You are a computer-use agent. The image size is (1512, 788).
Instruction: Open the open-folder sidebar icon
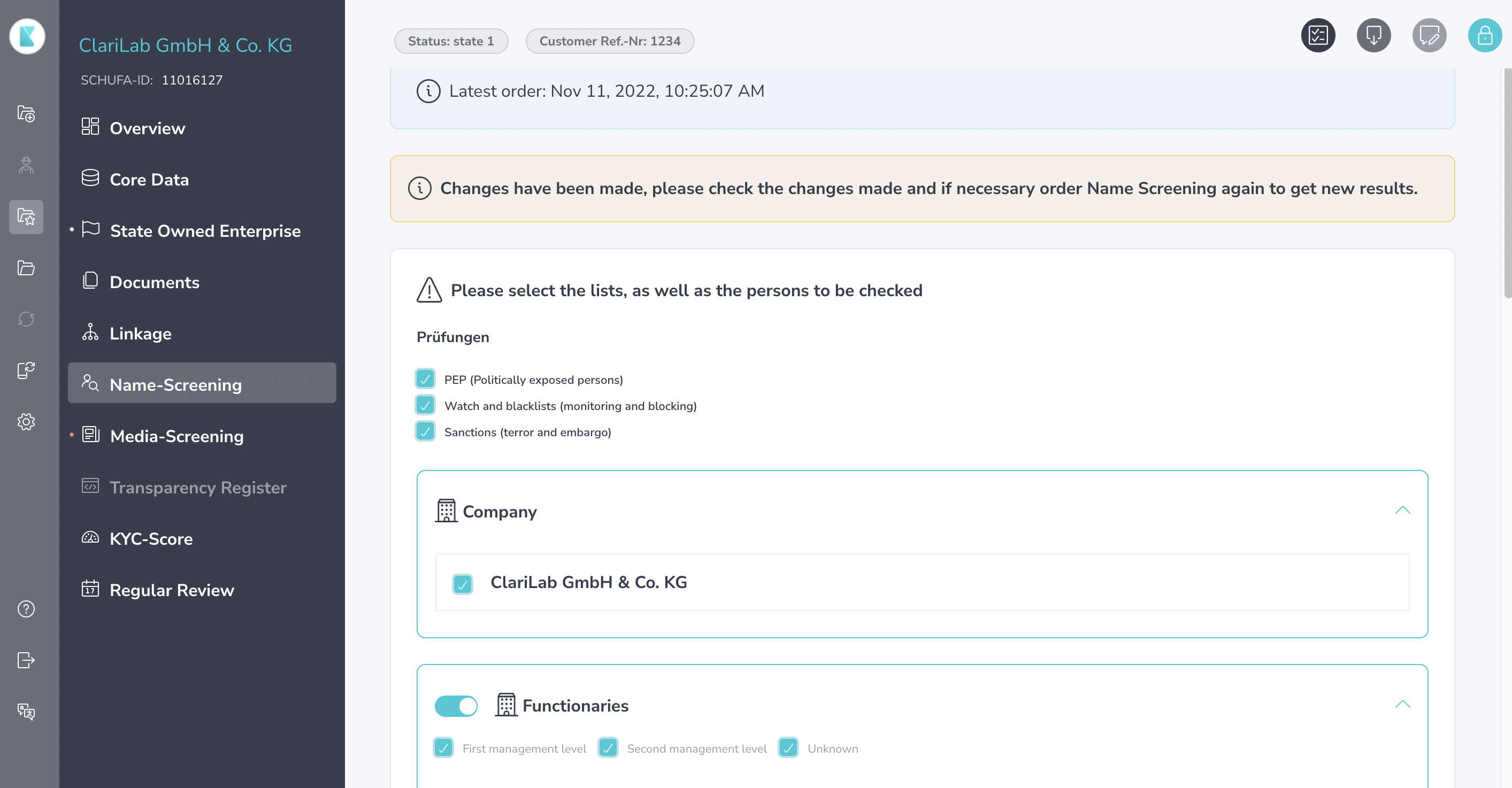[26, 267]
